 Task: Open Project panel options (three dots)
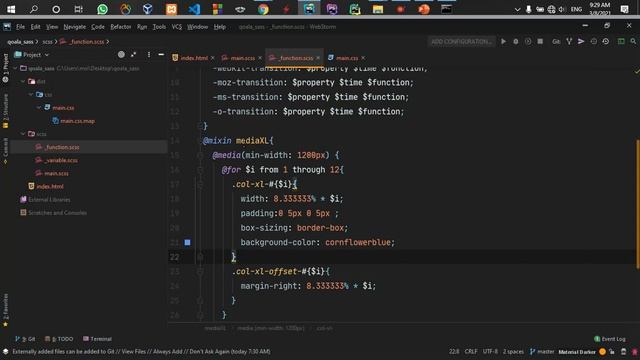149,54
